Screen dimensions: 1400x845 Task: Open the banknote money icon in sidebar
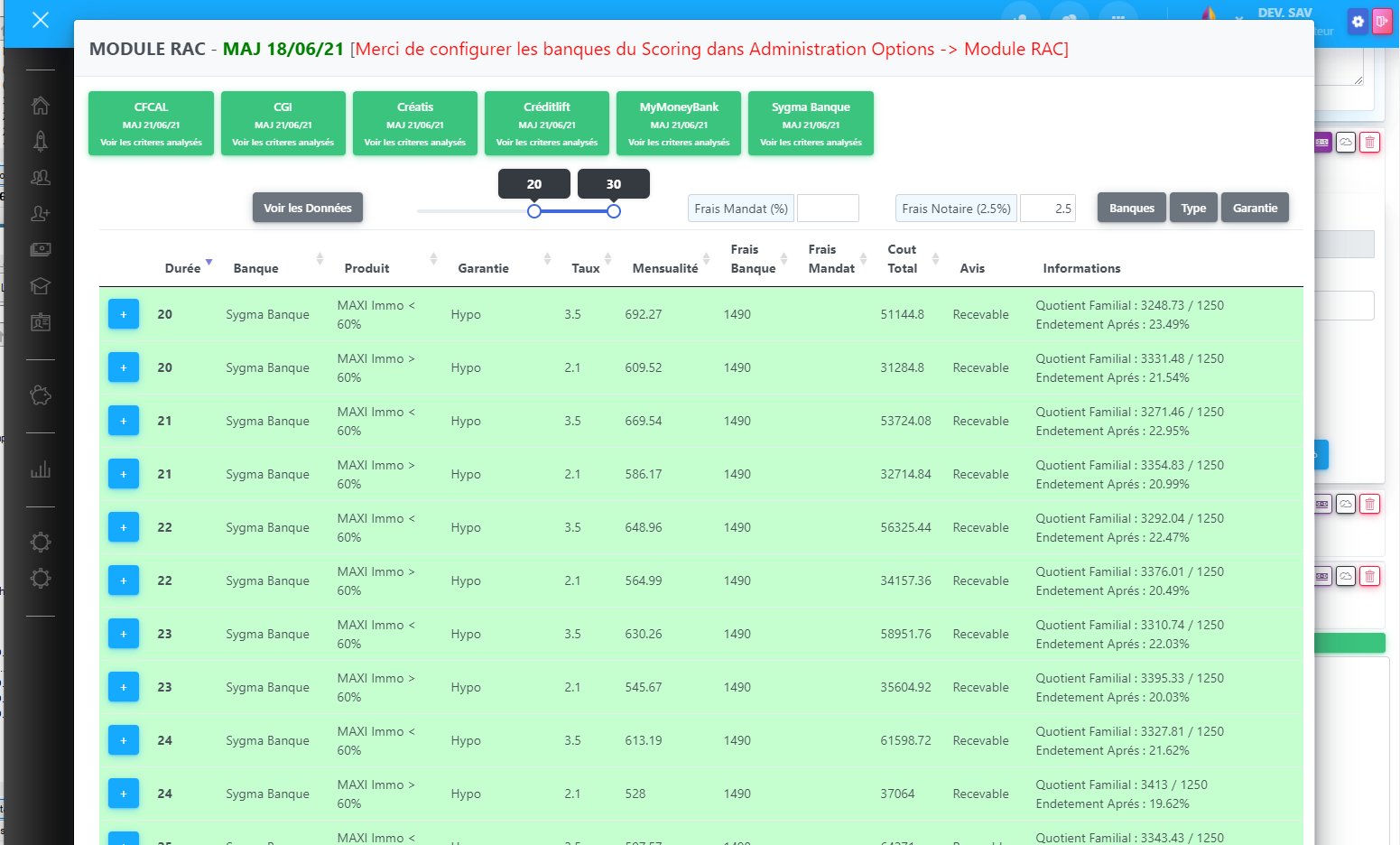[41, 250]
